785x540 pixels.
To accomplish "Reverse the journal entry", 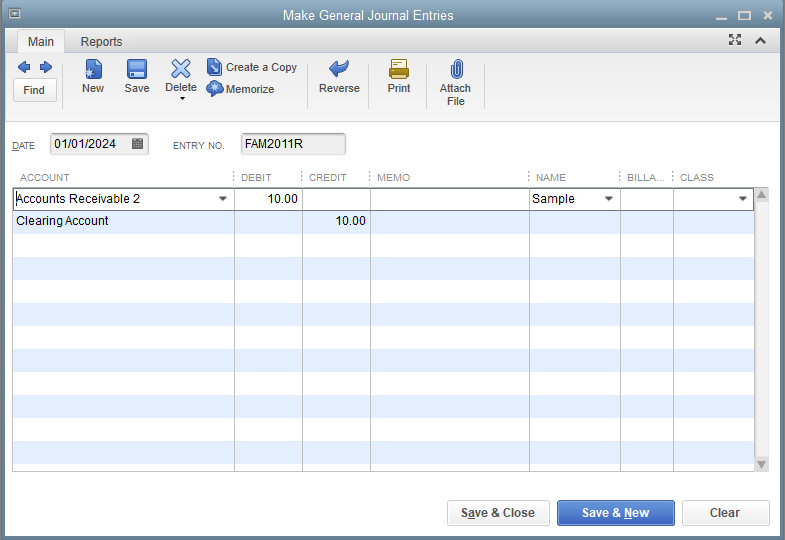I will pyautogui.click(x=339, y=76).
